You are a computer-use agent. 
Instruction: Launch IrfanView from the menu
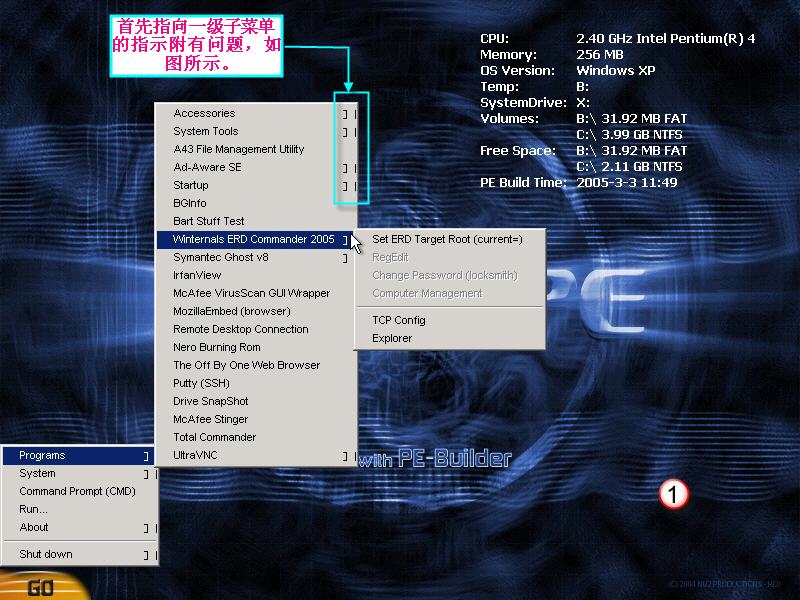(x=256, y=275)
